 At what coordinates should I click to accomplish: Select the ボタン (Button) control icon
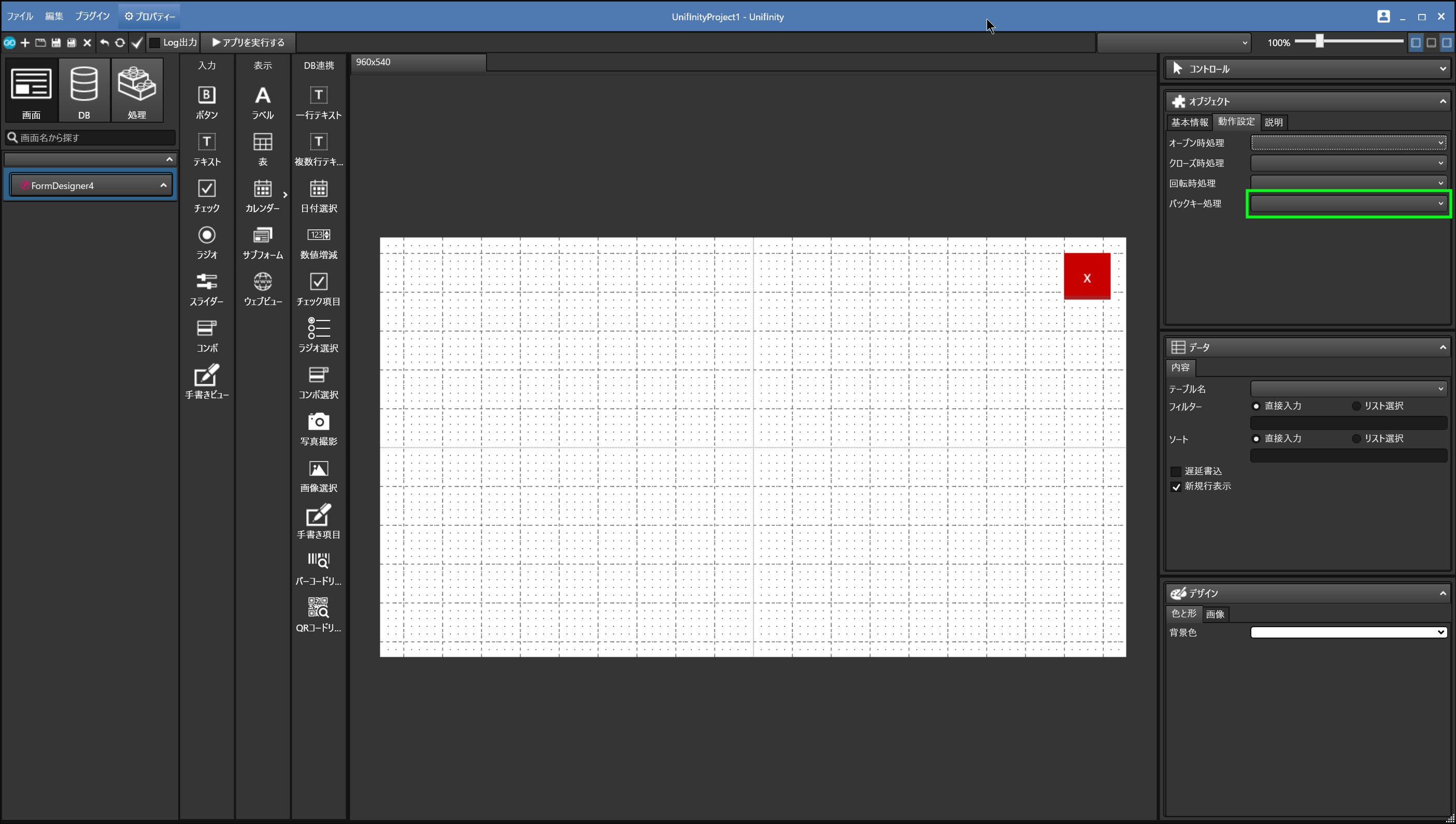pos(207,95)
